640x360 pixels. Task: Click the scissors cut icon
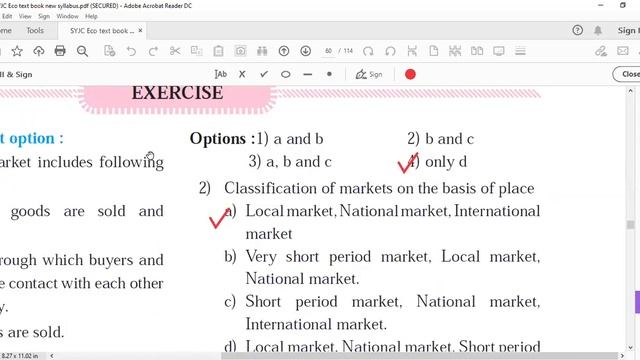tap(175, 51)
